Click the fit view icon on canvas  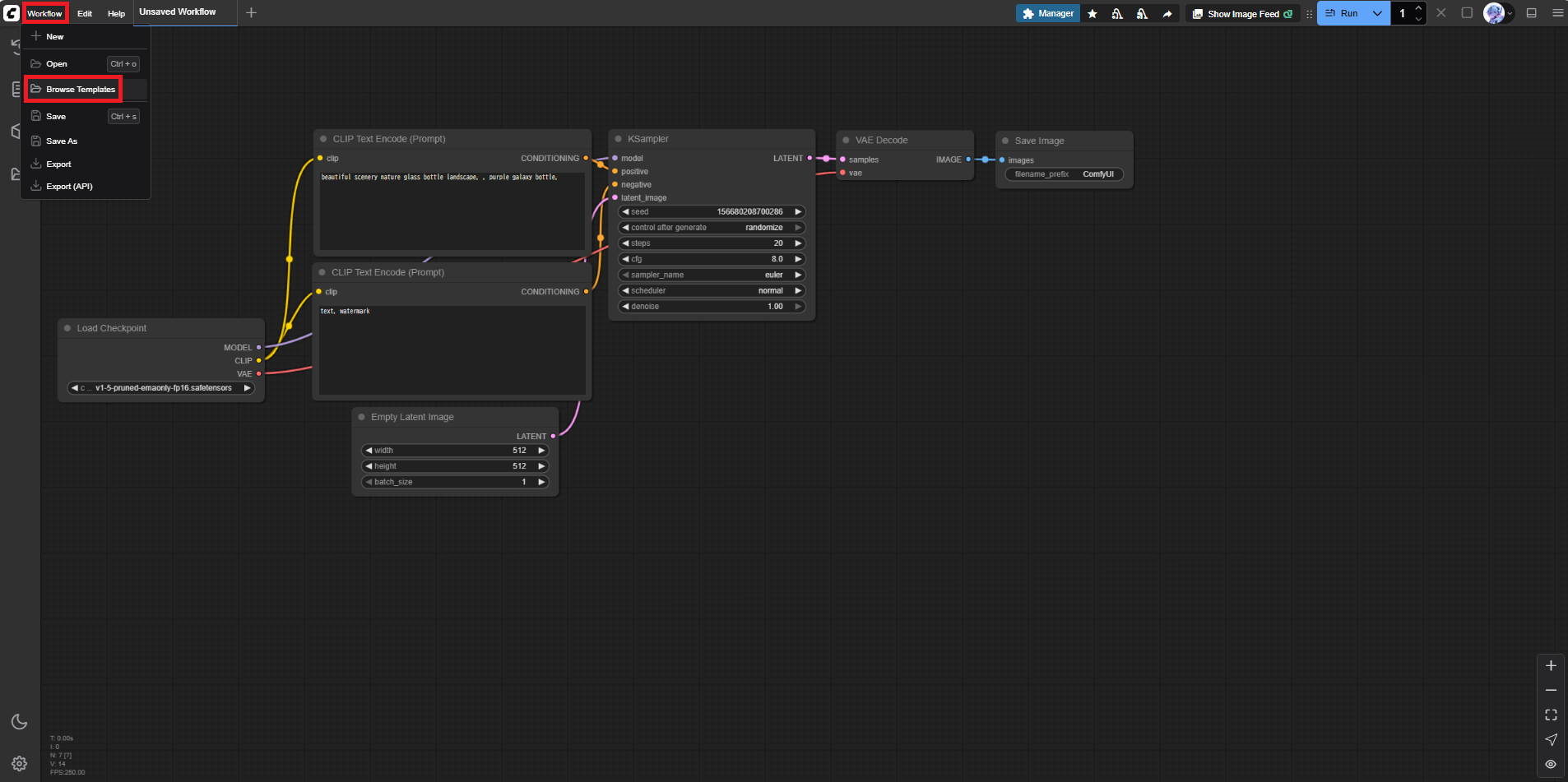(1551, 715)
